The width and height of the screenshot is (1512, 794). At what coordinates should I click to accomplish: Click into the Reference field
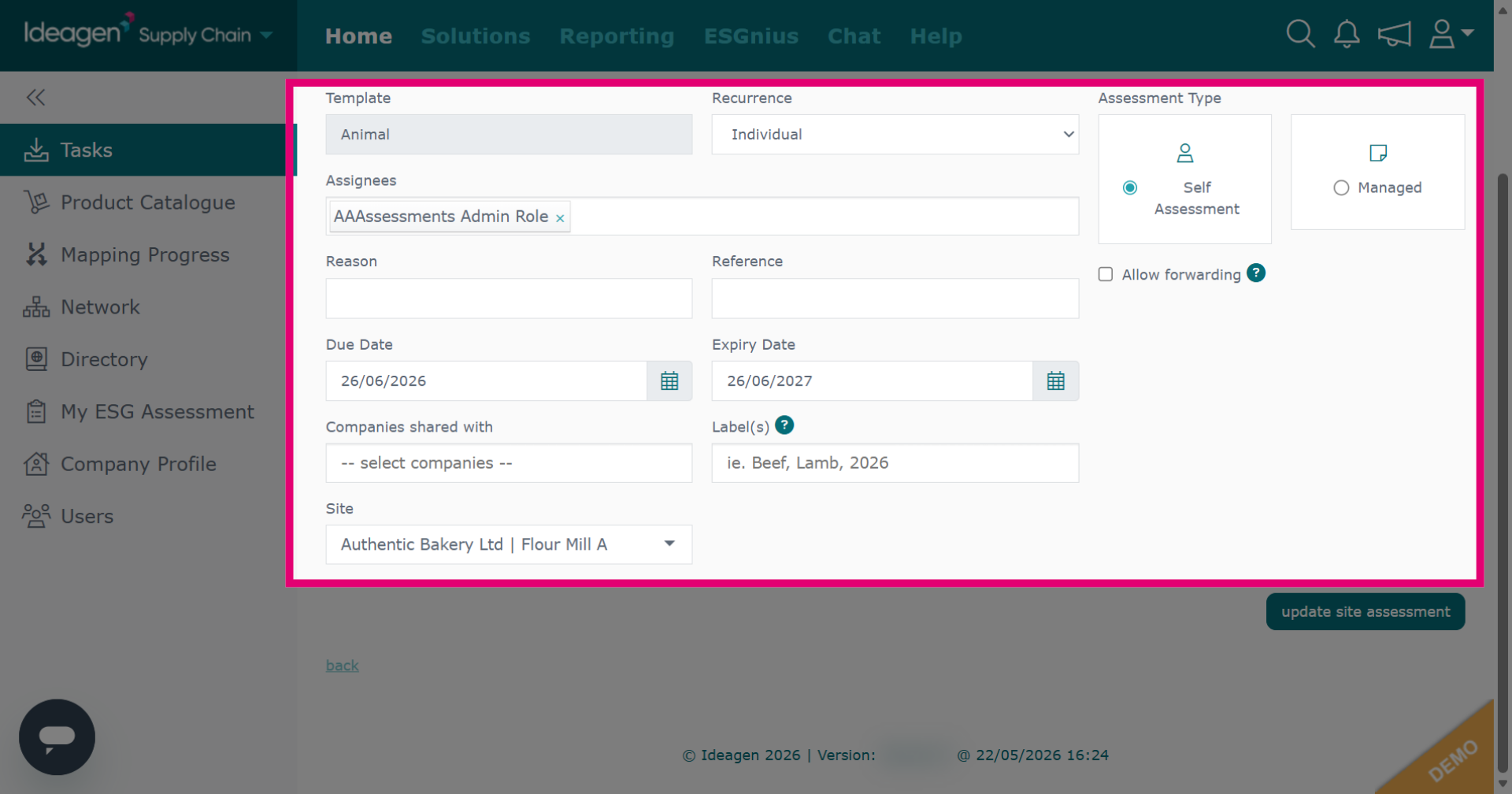pos(895,299)
